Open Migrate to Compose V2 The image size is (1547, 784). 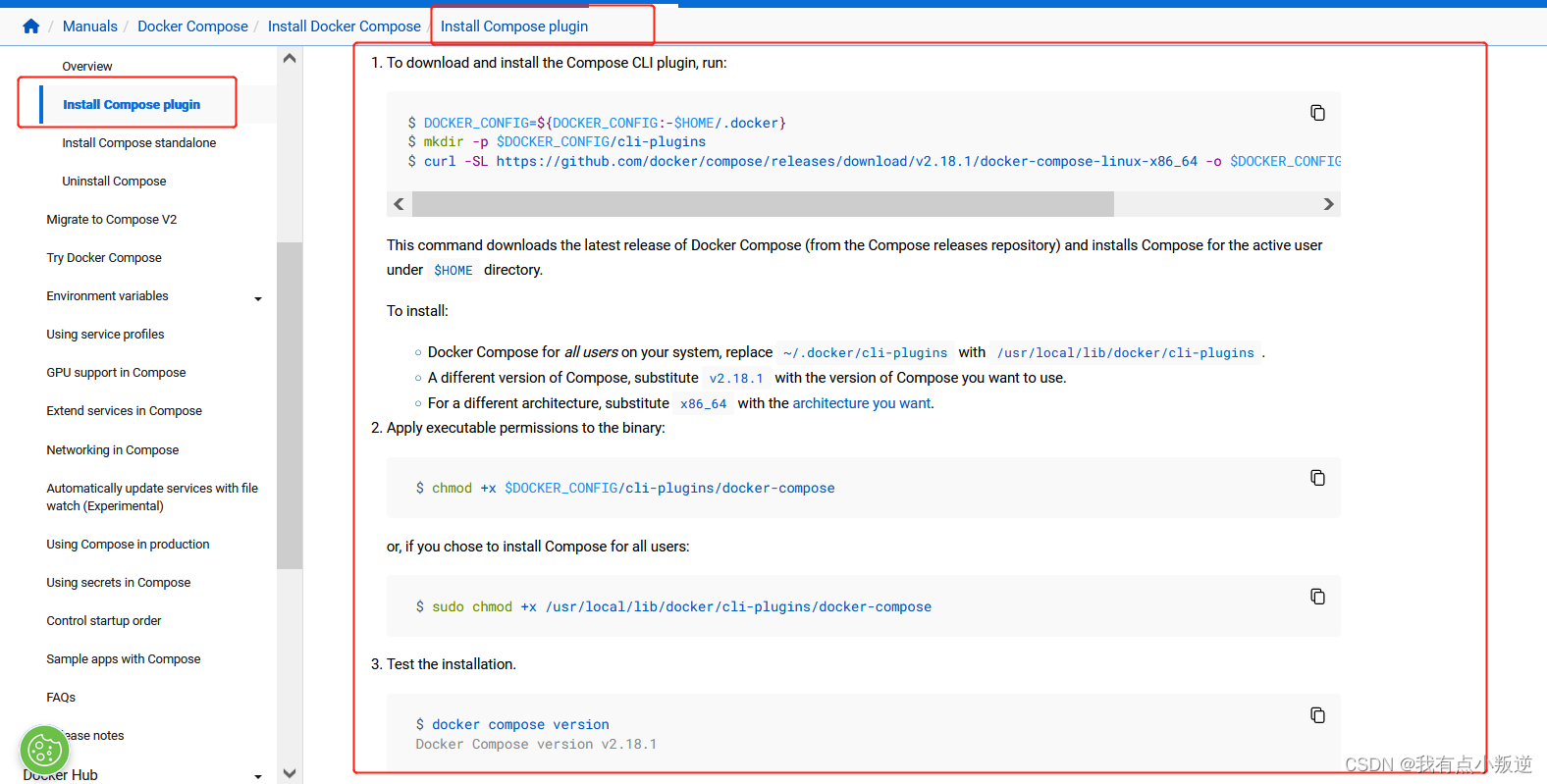pyautogui.click(x=112, y=220)
